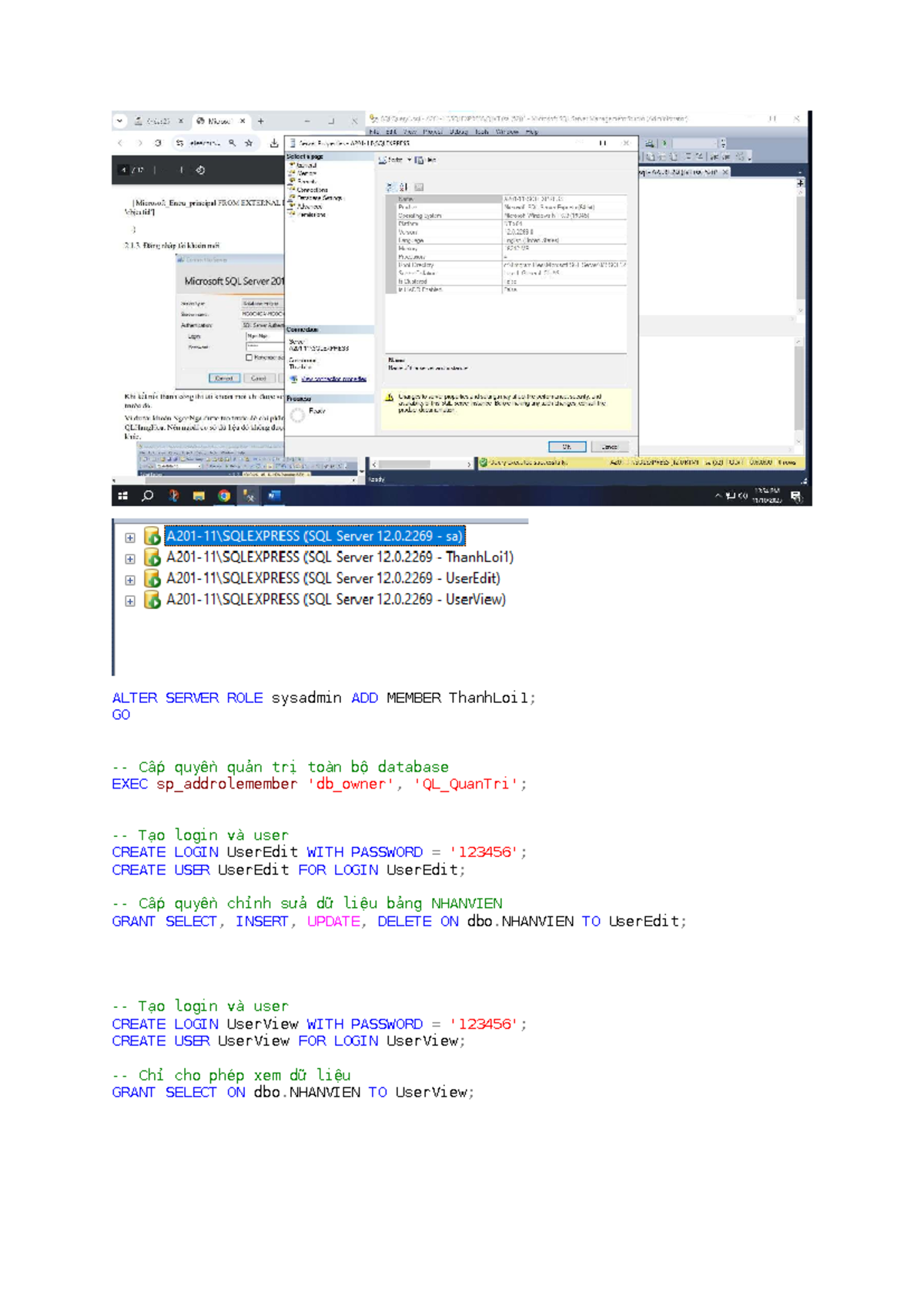Select the UserEdit connection row
Screen dimensions: 924x1306
pos(333,578)
